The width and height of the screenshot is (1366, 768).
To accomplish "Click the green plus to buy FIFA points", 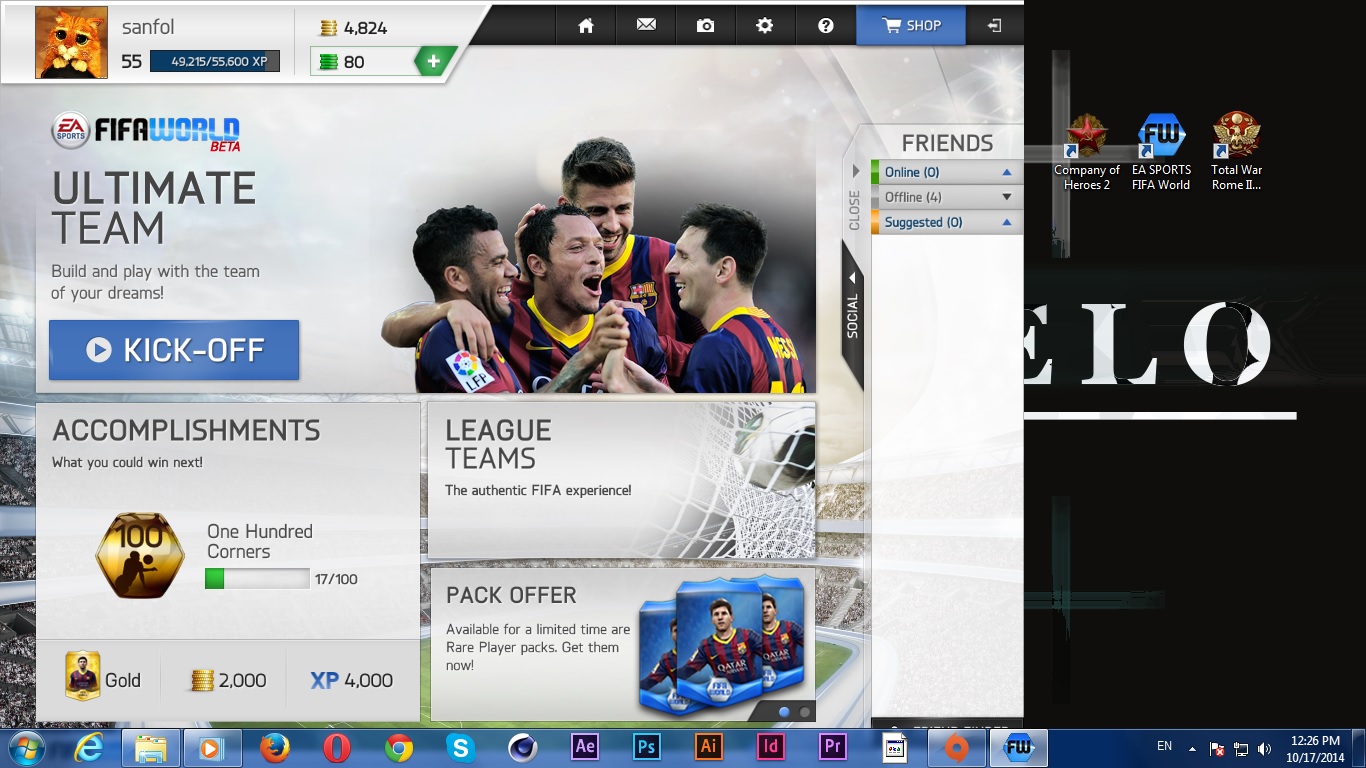I will point(432,60).
